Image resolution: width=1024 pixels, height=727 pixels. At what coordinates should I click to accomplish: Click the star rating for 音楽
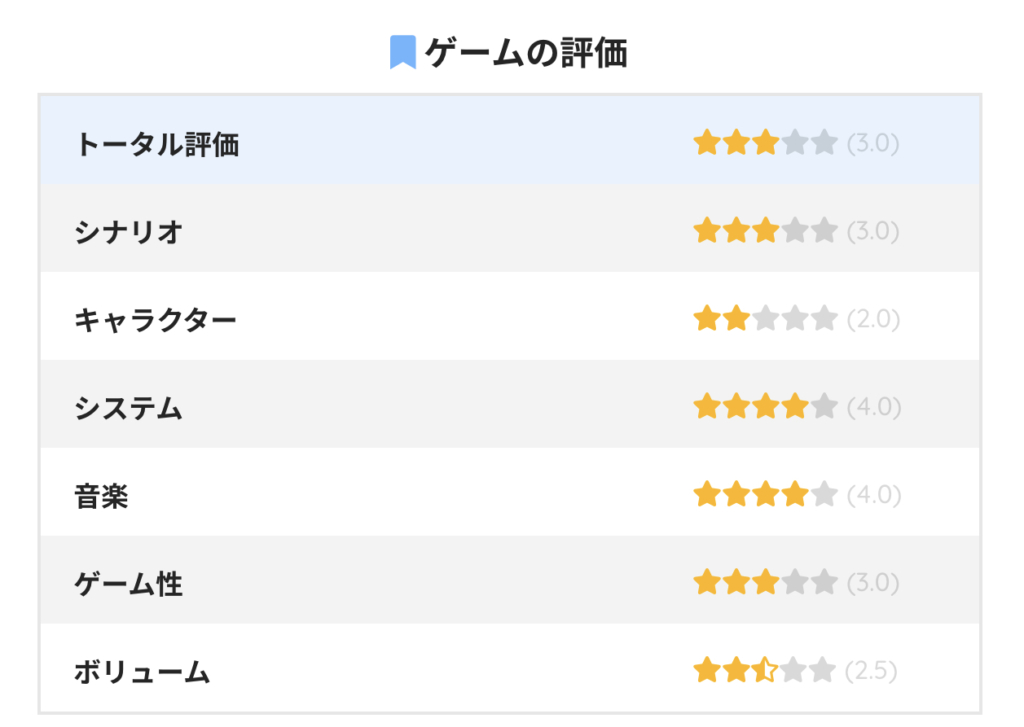(765, 495)
